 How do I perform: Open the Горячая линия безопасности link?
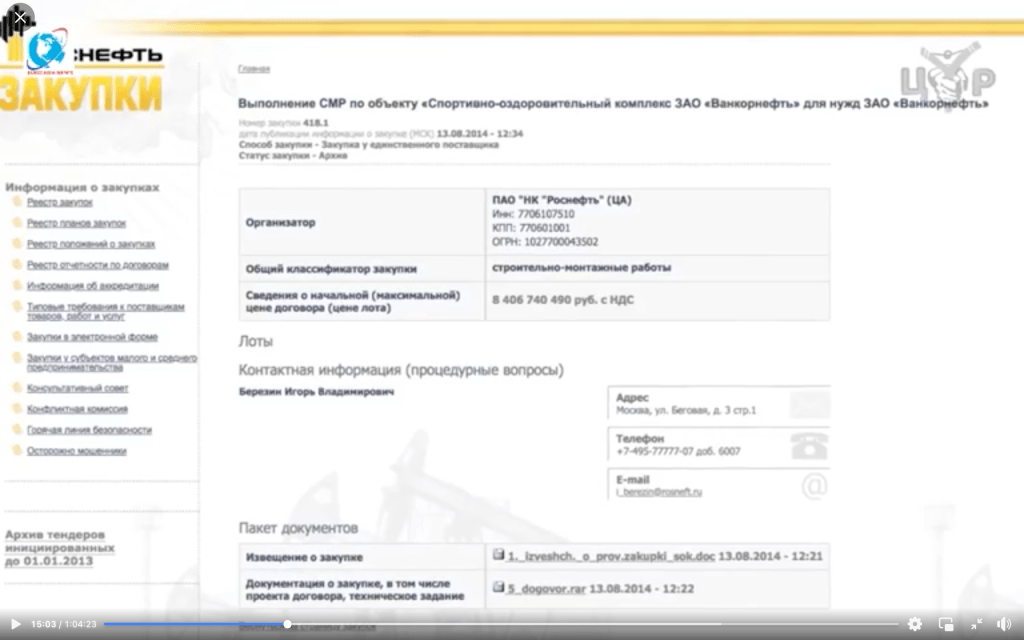(89, 430)
